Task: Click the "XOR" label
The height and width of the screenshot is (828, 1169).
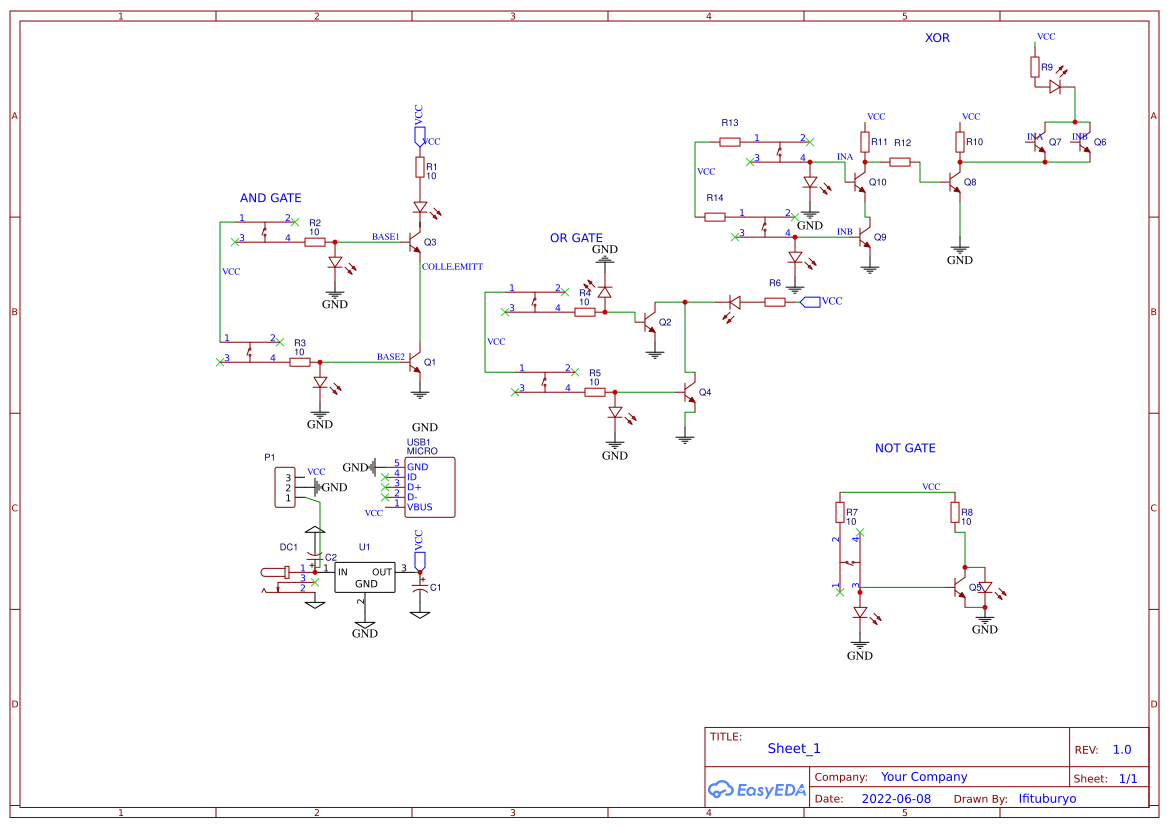Action: tap(937, 38)
